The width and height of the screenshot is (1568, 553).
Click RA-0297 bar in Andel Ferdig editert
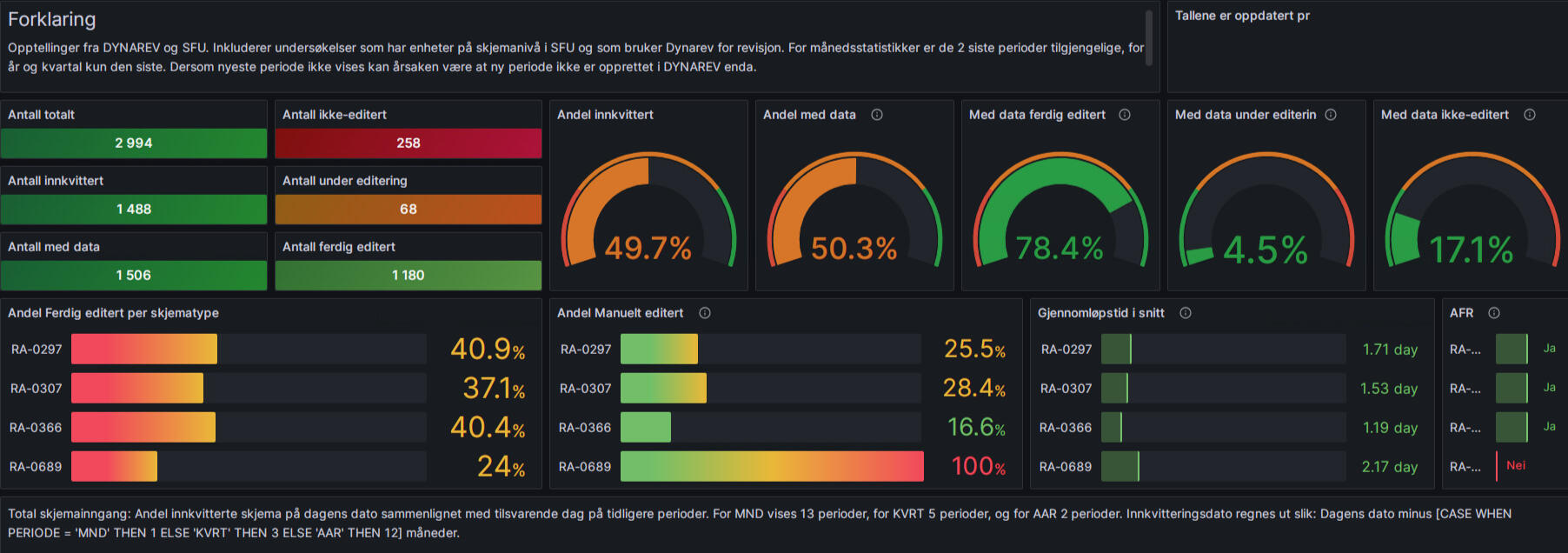[x=144, y=350]
